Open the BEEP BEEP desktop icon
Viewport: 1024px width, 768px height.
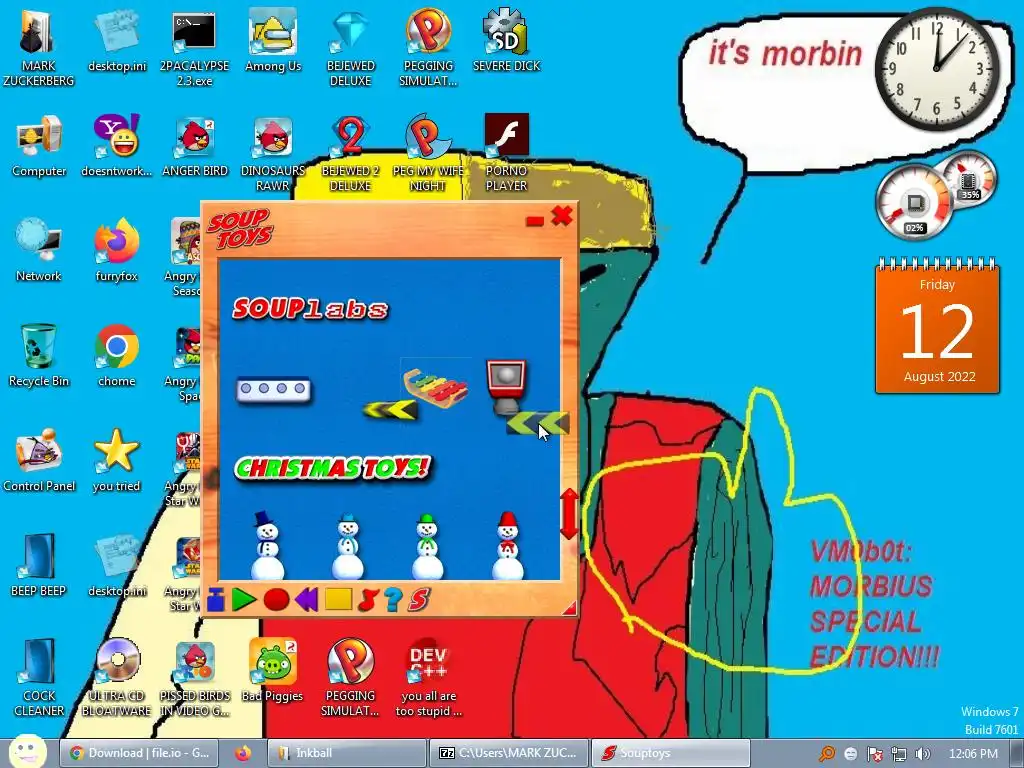click(39, 566)
